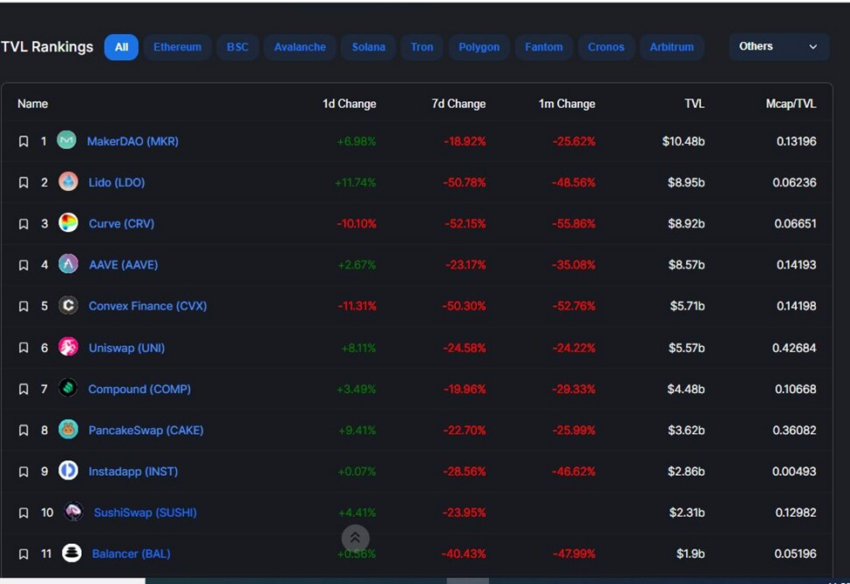Bookmark the Uniswap (UNI) row
850x584 pixels.
tap(23, 348)
